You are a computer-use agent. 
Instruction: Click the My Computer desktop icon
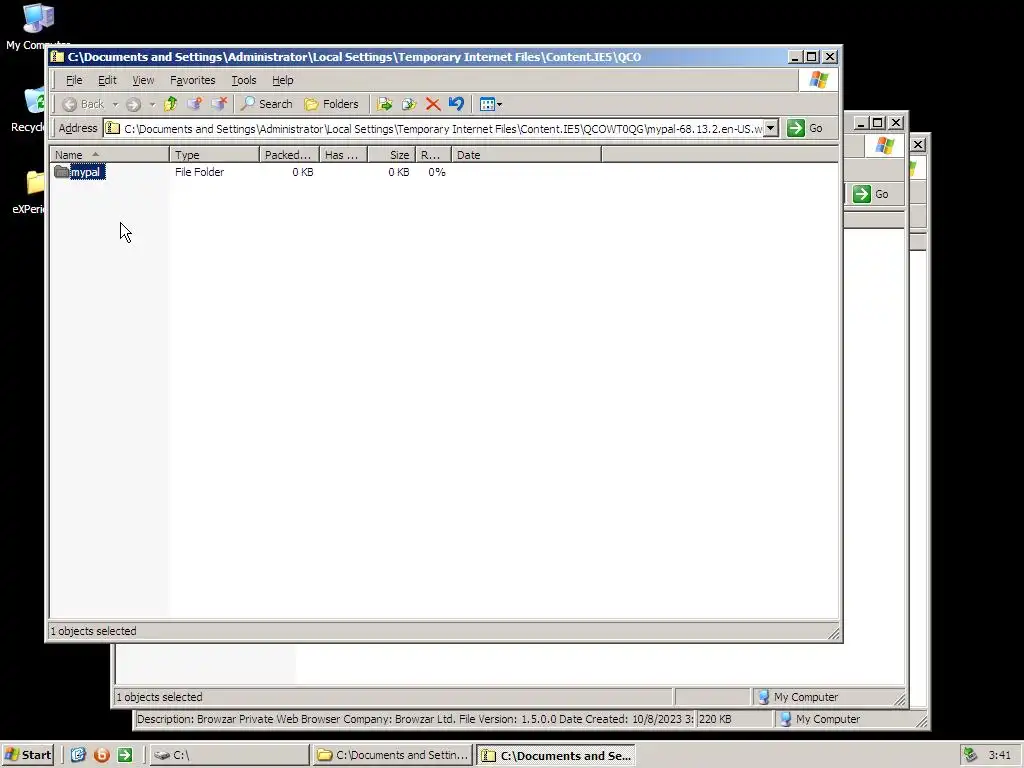pos(38,18)
